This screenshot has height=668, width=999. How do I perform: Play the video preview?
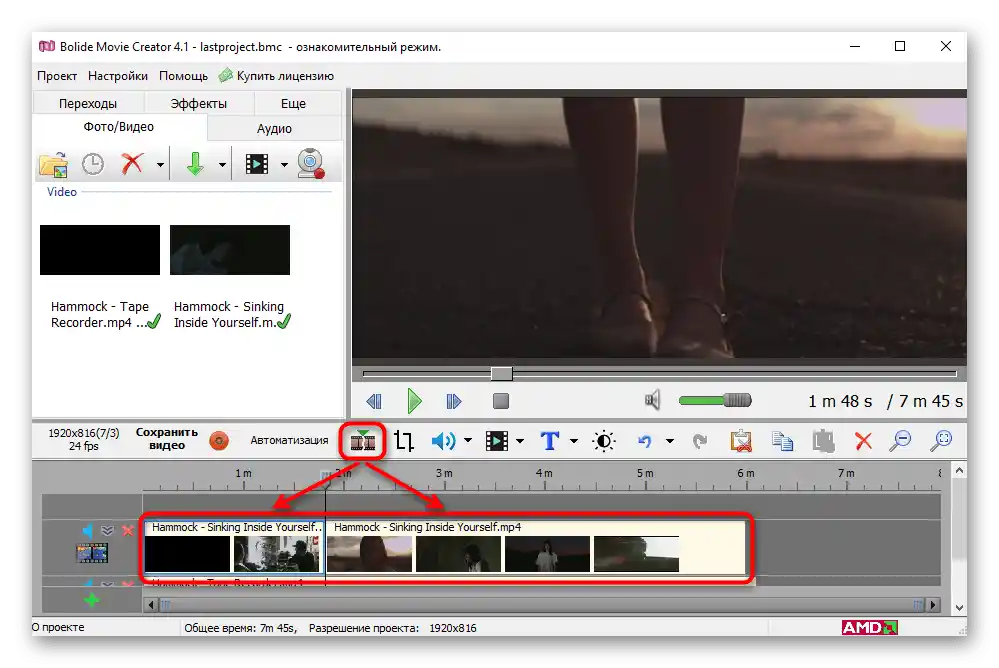point(414,401)
